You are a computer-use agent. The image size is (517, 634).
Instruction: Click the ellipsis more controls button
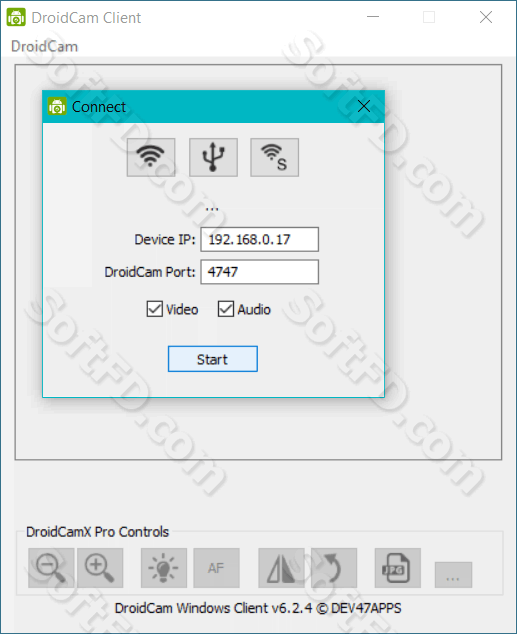453,575
